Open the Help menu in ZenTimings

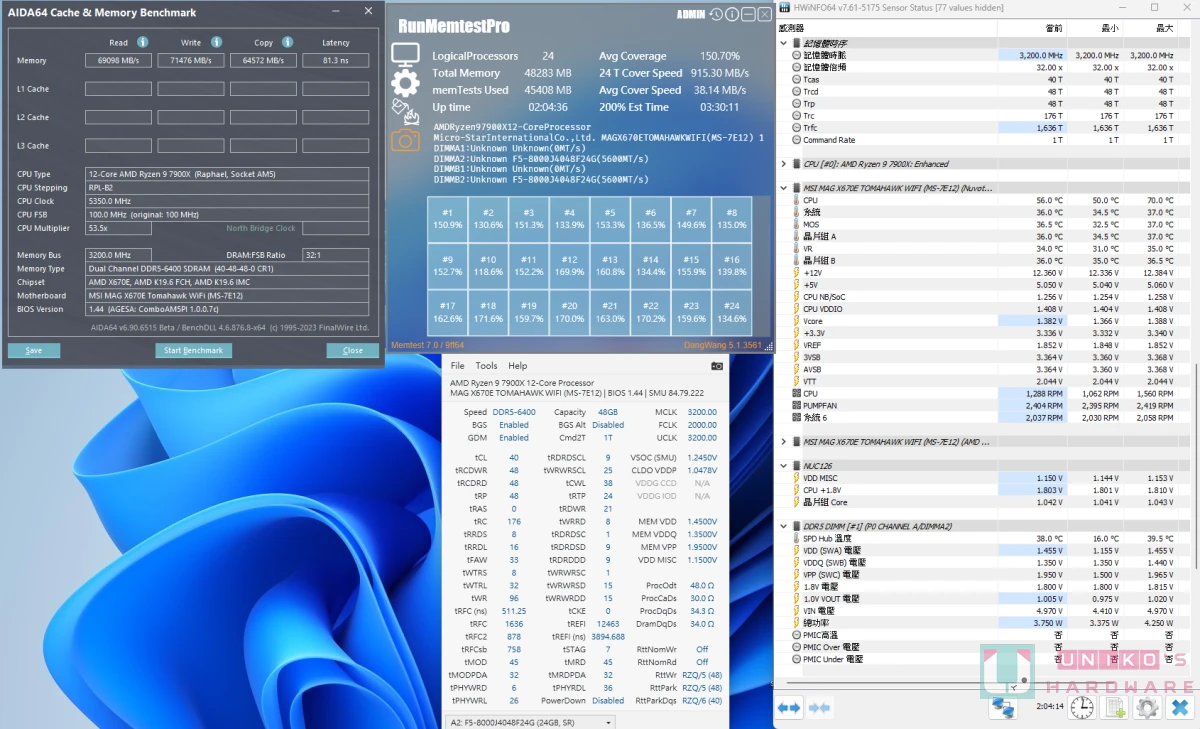(x=518, y=366)
